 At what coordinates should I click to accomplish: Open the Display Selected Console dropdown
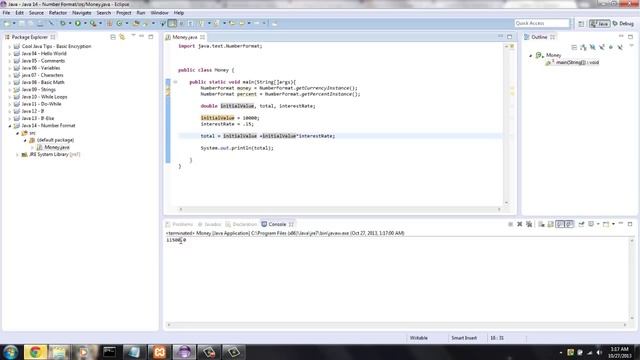598,224
